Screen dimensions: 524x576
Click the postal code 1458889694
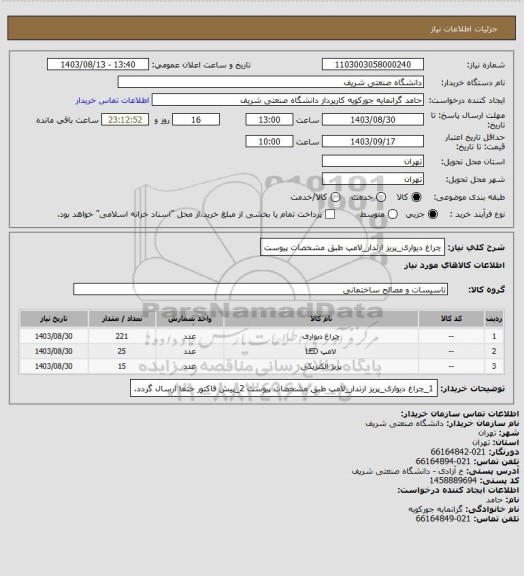click(x=453, y=480)
